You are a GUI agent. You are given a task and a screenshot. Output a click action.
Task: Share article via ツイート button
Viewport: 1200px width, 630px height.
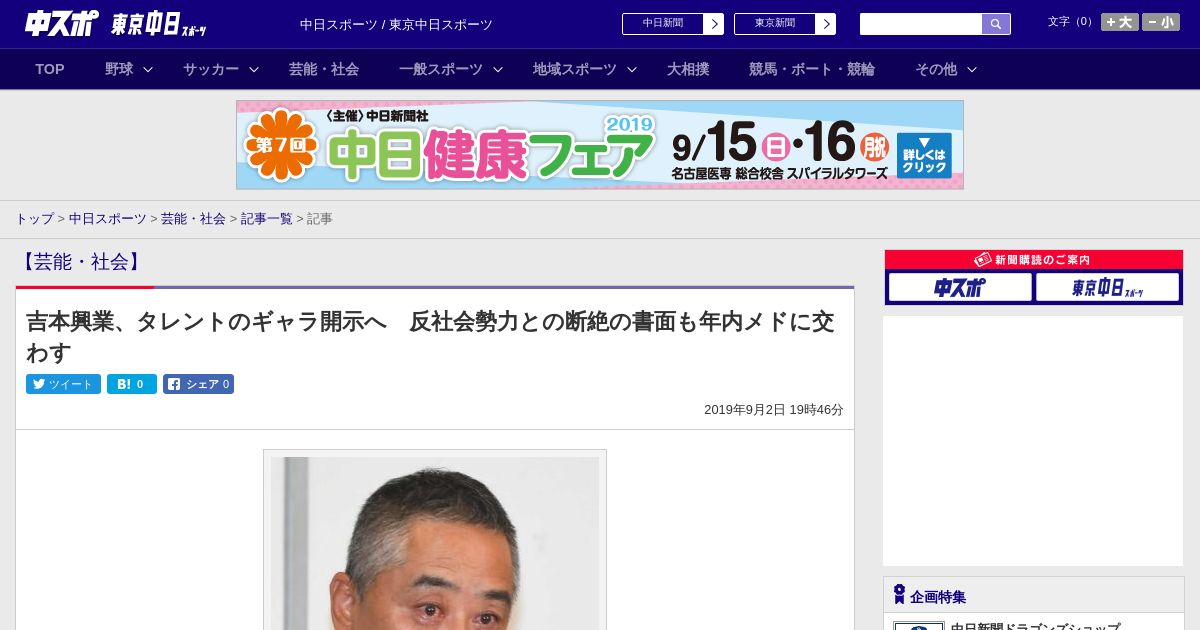(63, 384)
